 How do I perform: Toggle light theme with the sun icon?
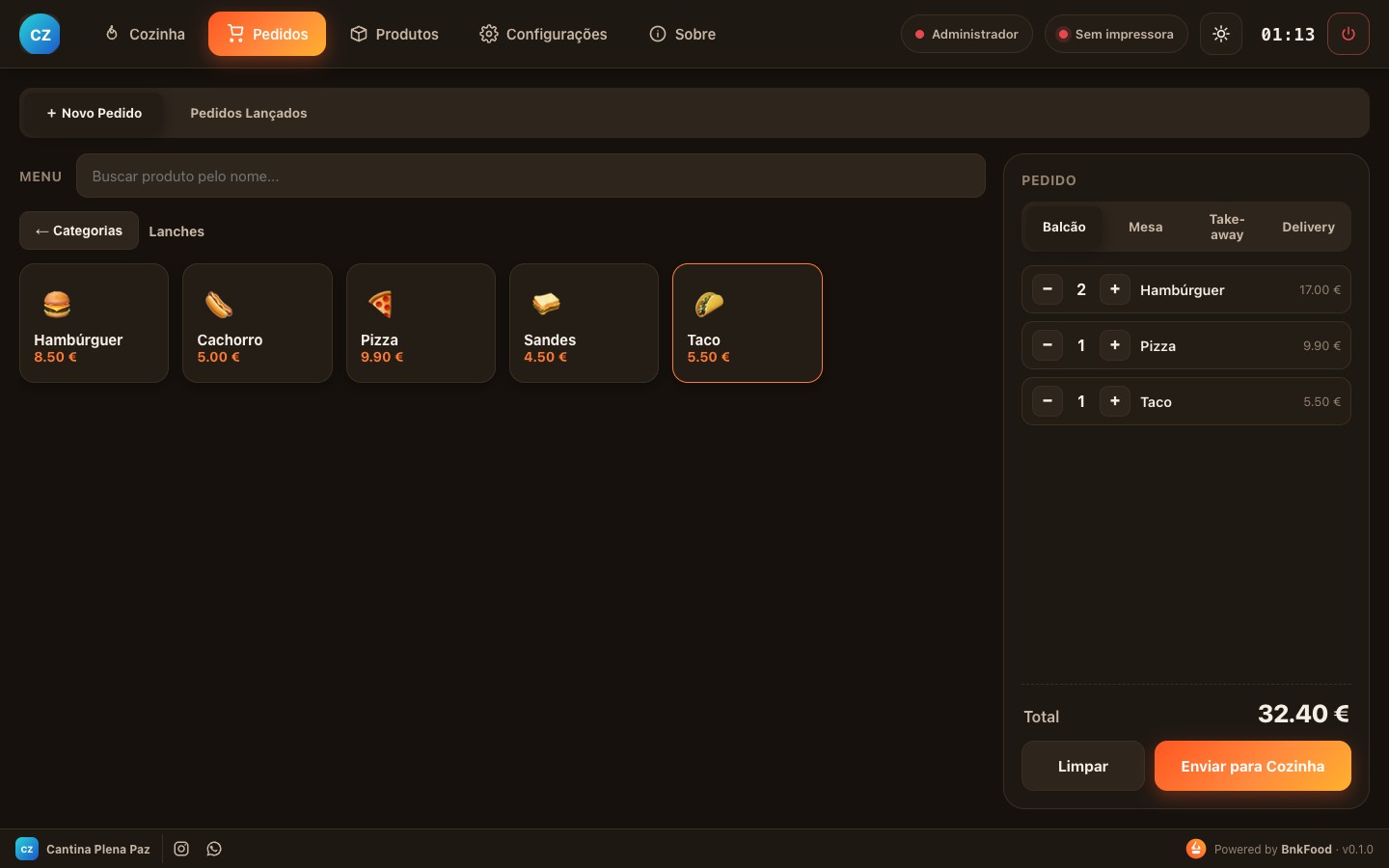coord(1221,34)
